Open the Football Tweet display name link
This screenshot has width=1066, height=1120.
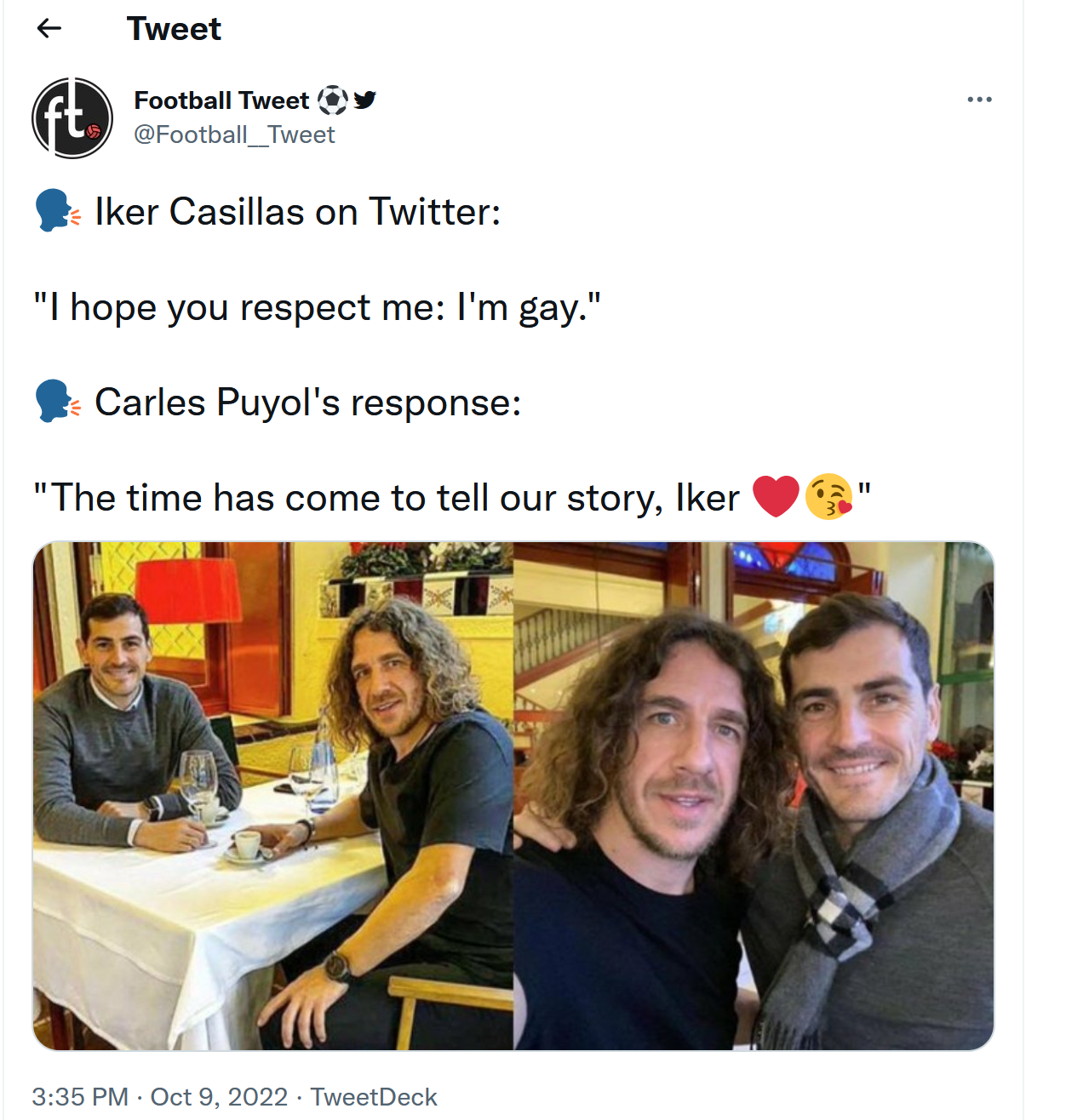(x=221, y=100)
